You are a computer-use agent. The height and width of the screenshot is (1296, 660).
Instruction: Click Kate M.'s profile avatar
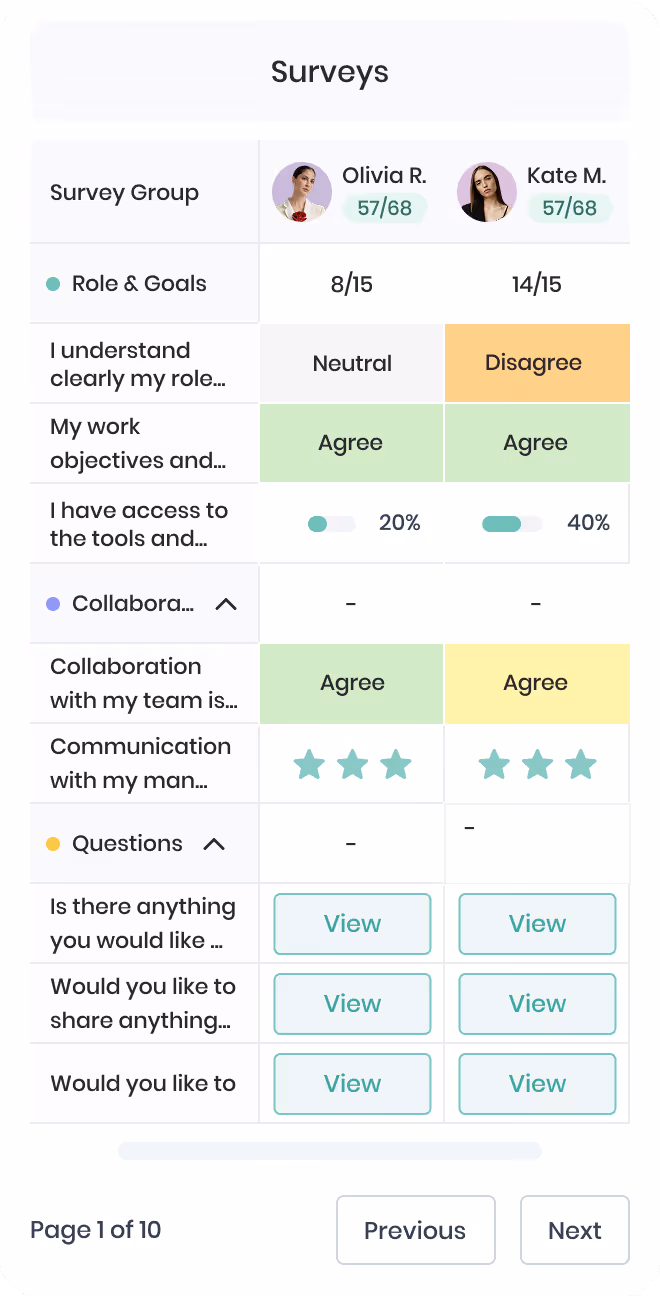487,192
